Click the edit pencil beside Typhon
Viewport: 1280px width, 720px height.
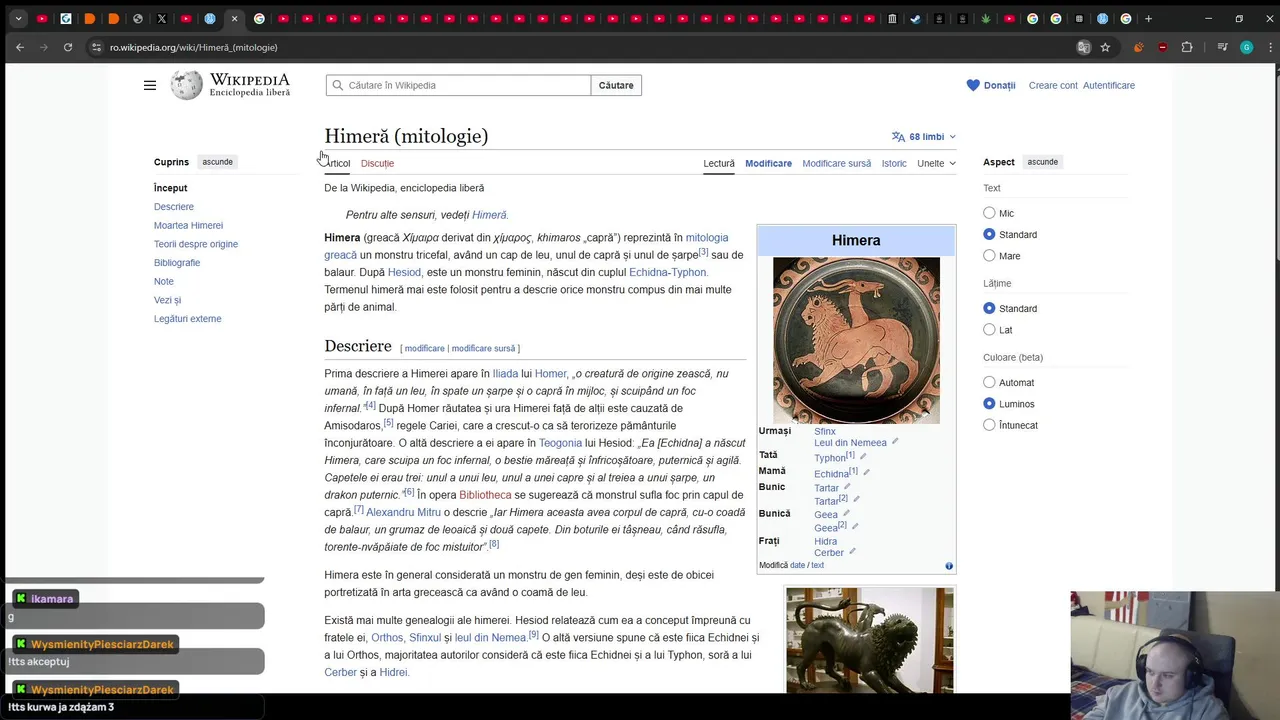point(863,456)
